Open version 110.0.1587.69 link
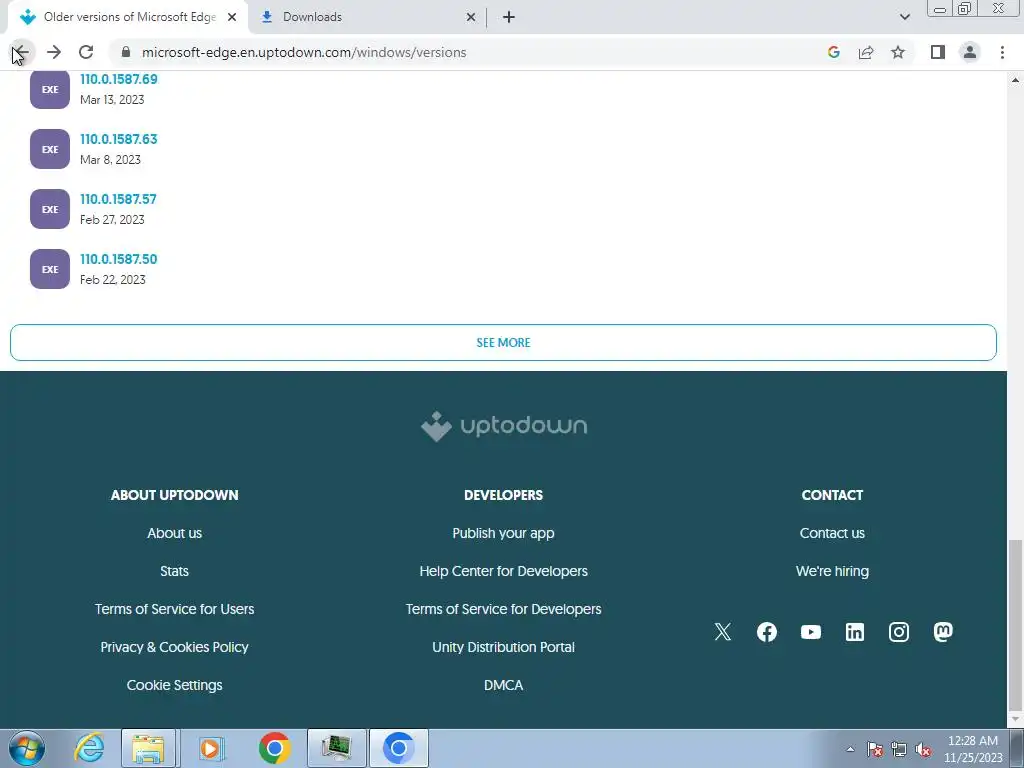 pyautogui.click(x=119, y=79)
